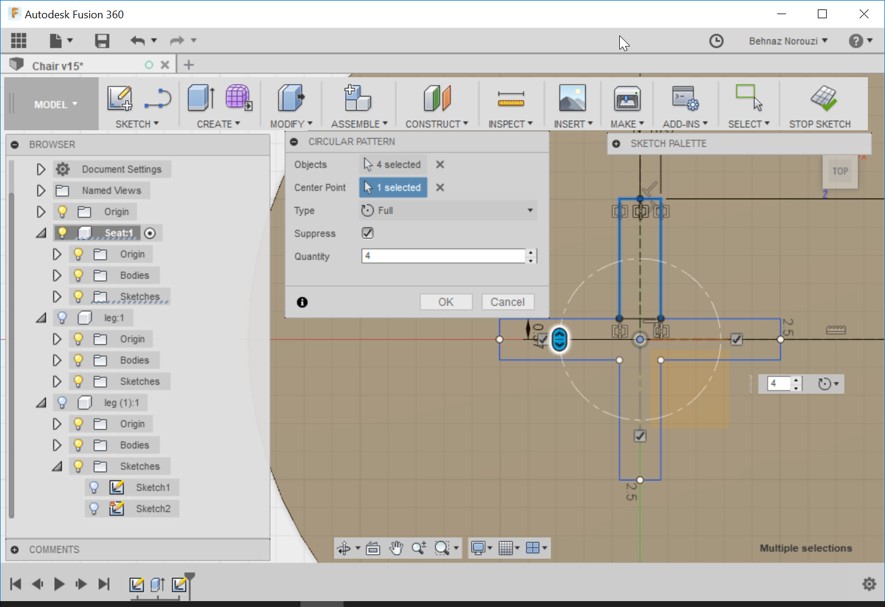Toggle visibility bulb of Seat:1 component

click(63, 233)
